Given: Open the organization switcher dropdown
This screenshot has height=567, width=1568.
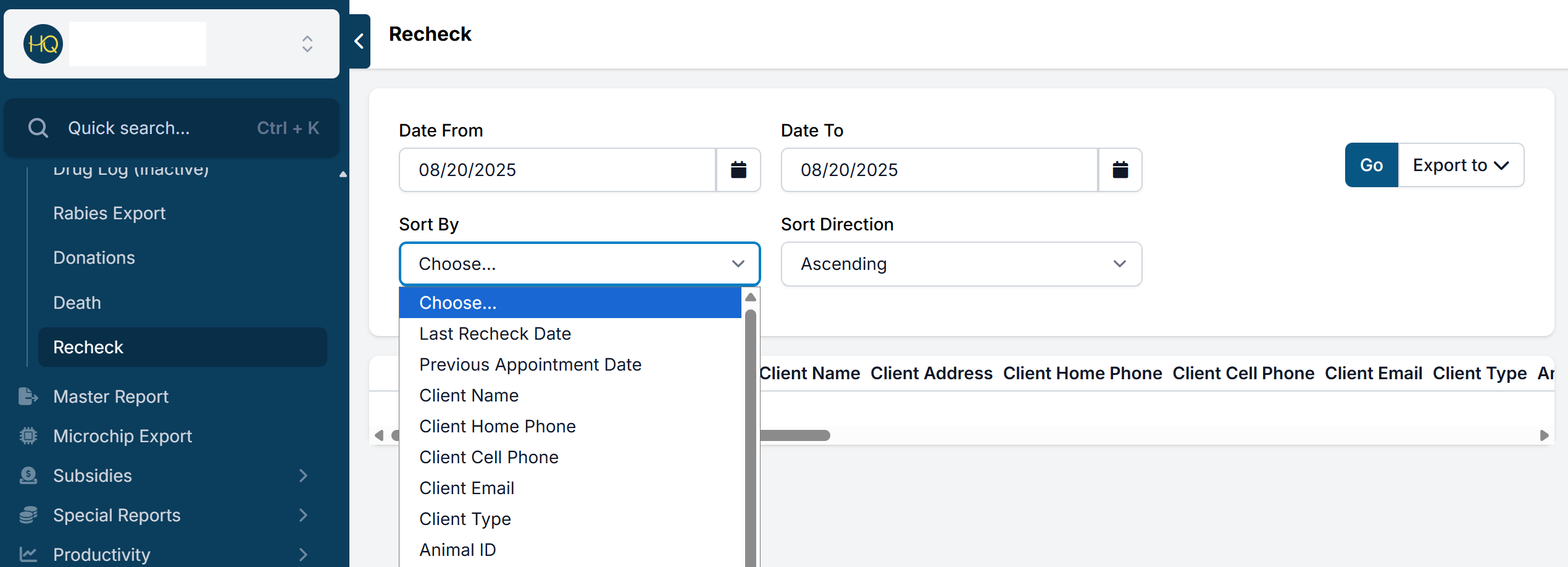Looking at the screenshot, I should 307,44.
